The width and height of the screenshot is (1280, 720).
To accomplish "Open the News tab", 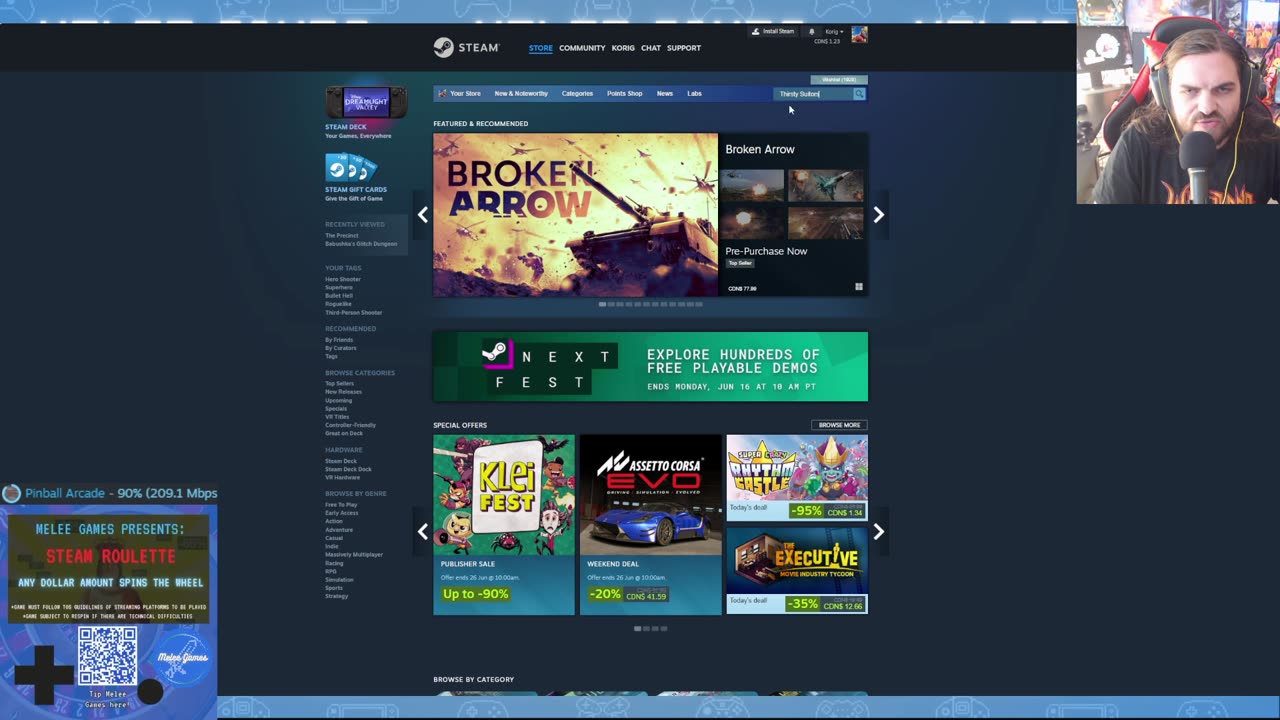I will point(665,93).
